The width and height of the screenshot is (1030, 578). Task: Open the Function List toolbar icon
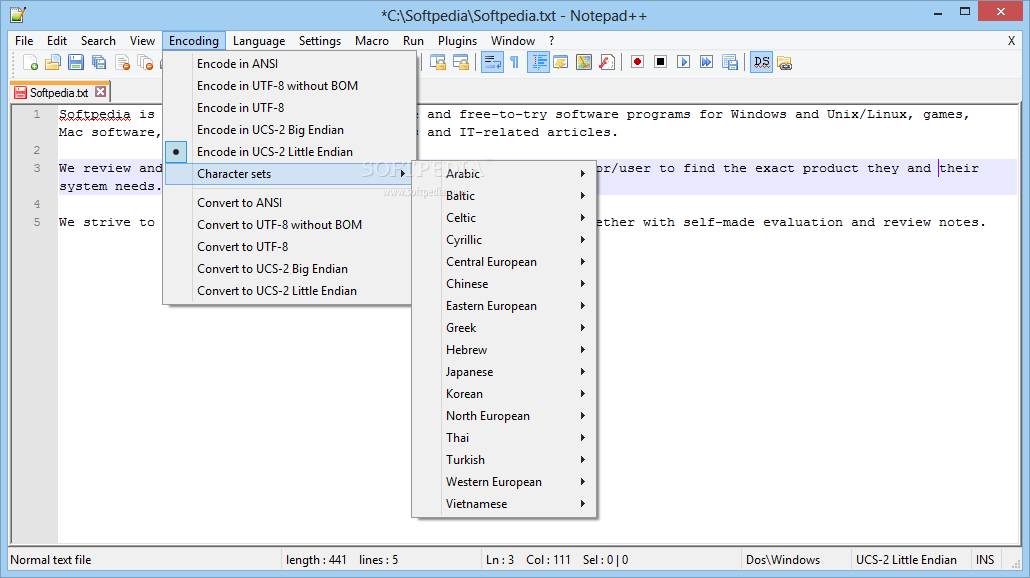[607, 62]
